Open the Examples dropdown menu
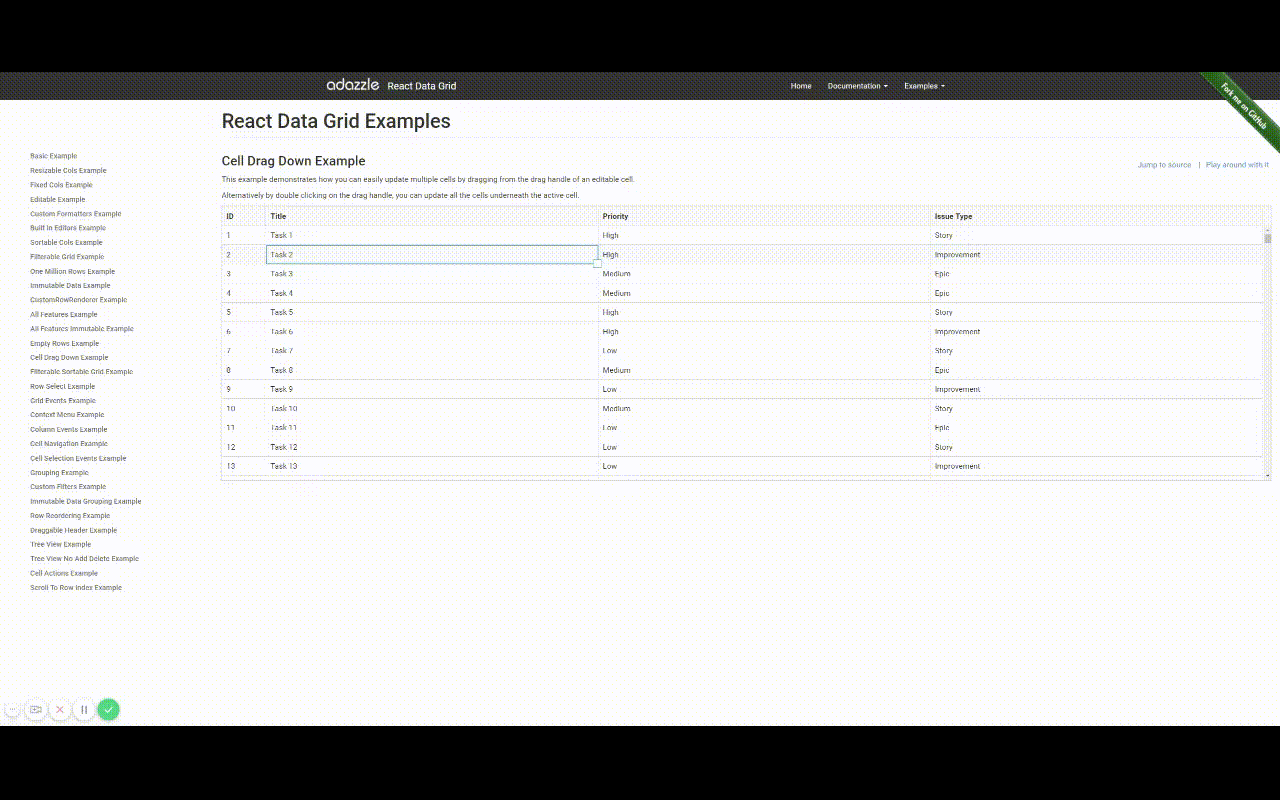 (x=924, y=86)
